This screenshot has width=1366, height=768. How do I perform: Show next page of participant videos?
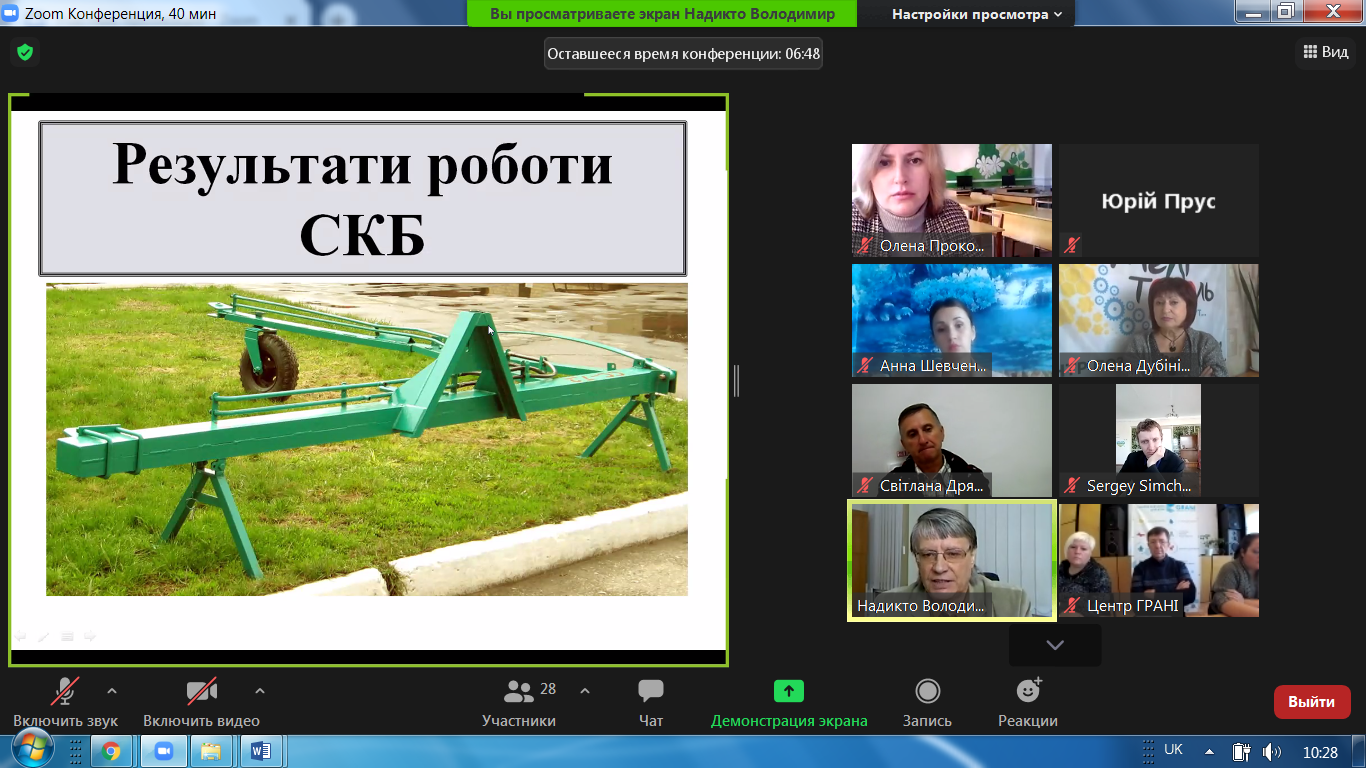coord(1055,645)
